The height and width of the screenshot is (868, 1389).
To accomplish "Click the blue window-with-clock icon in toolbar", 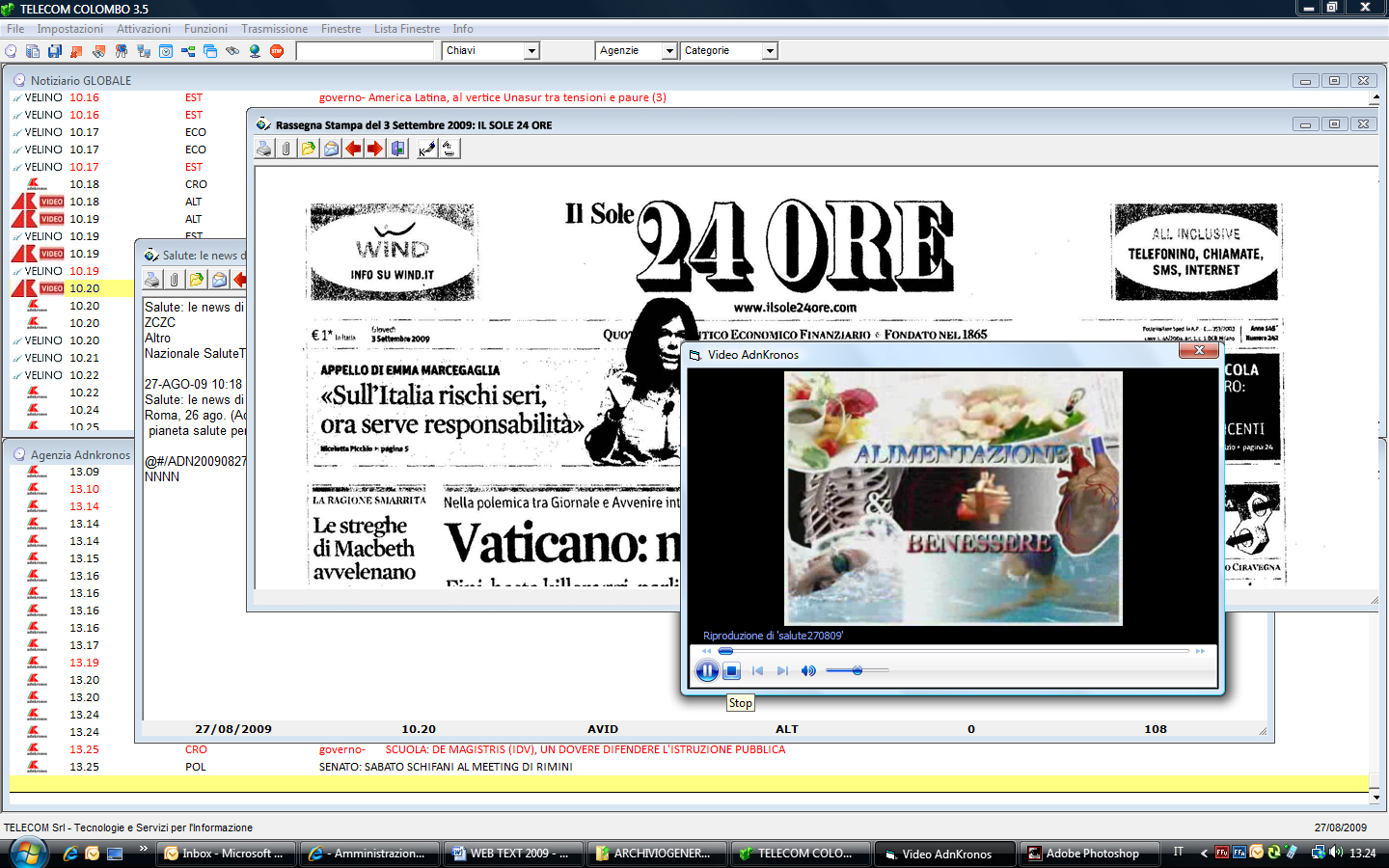I will [x=166, y=51].
